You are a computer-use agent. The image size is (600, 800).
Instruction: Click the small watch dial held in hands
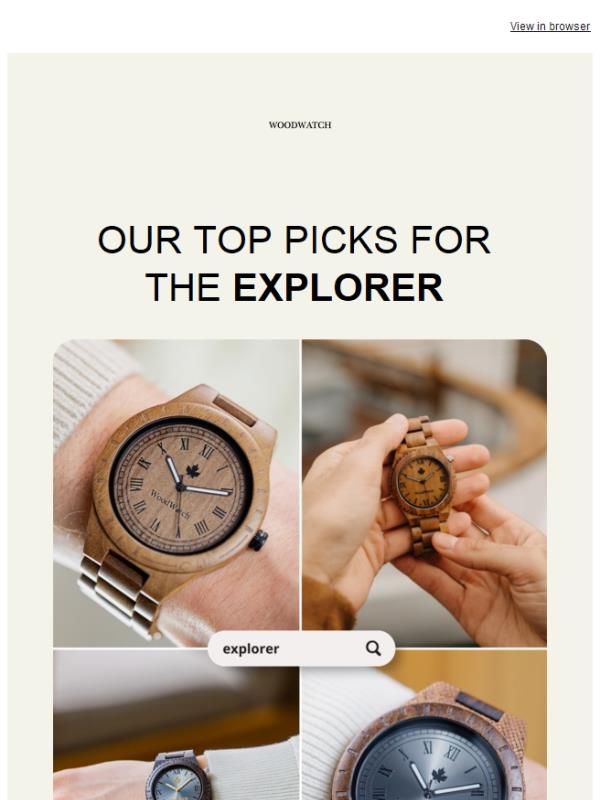(423, 482)
